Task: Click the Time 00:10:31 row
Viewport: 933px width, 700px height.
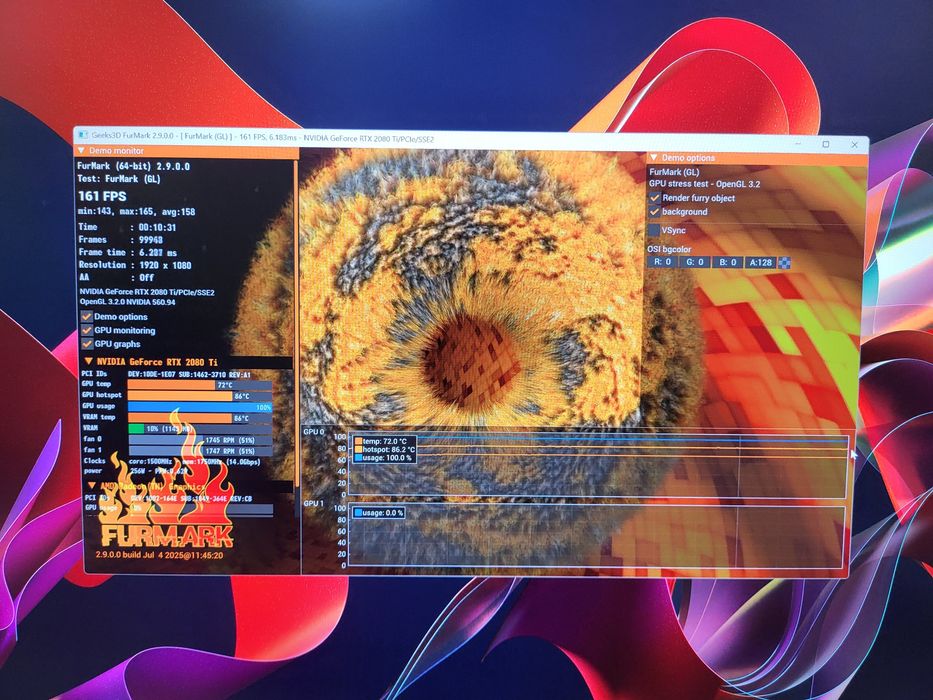Action: (127, 227)
